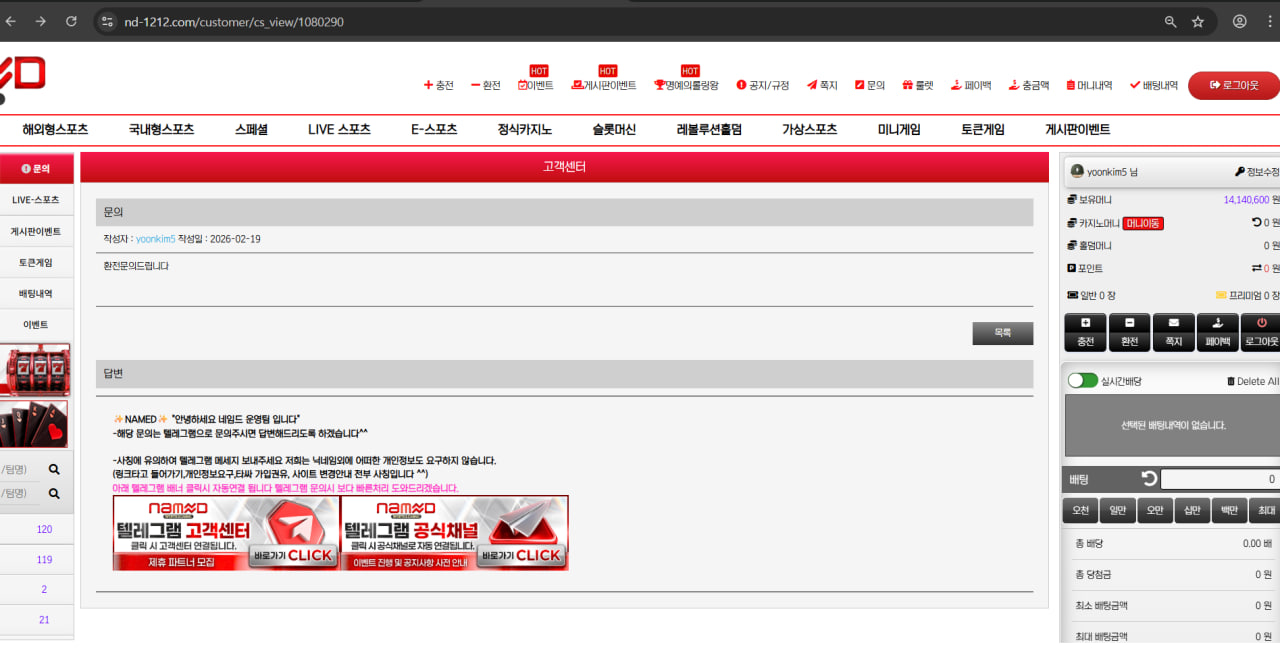
Task: Click the 텔레그램 고객센터 banner
Action: point(226,533)
